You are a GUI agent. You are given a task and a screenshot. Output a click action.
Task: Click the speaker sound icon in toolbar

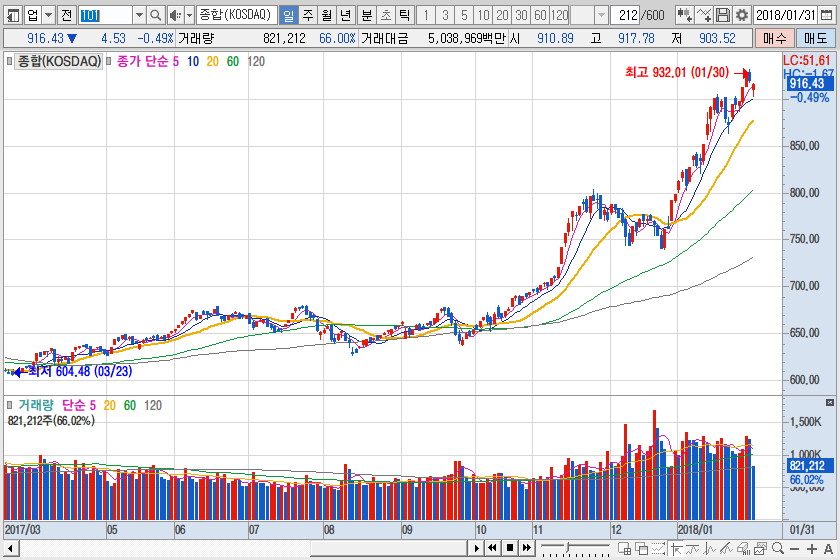(175, 15)
